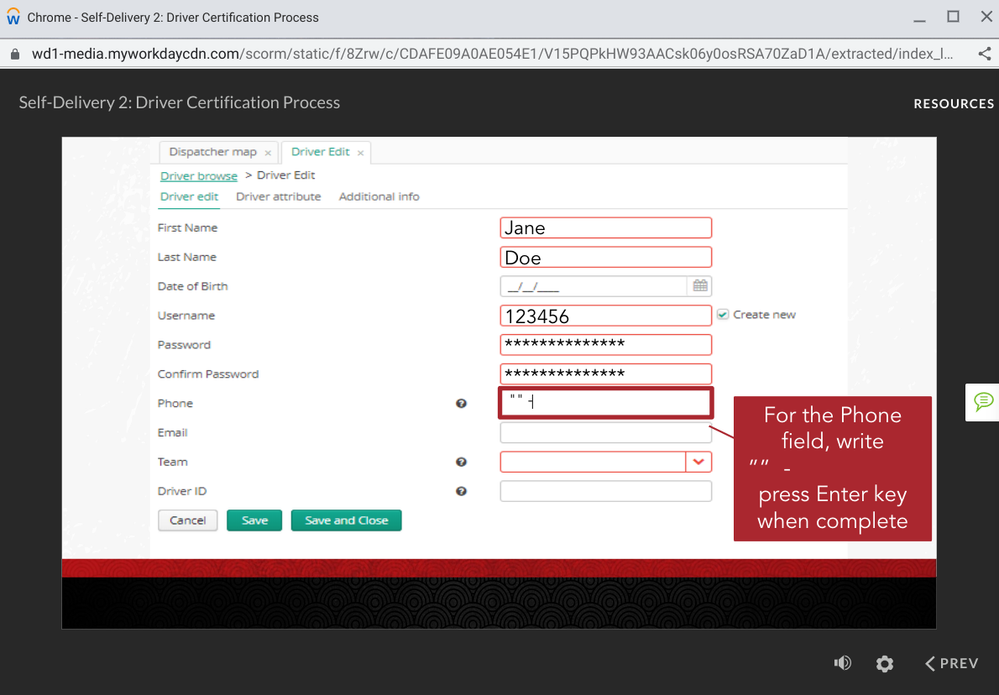Click the Username field with 123456
Screen dimensions: 999x695
[x=605, y=315]
